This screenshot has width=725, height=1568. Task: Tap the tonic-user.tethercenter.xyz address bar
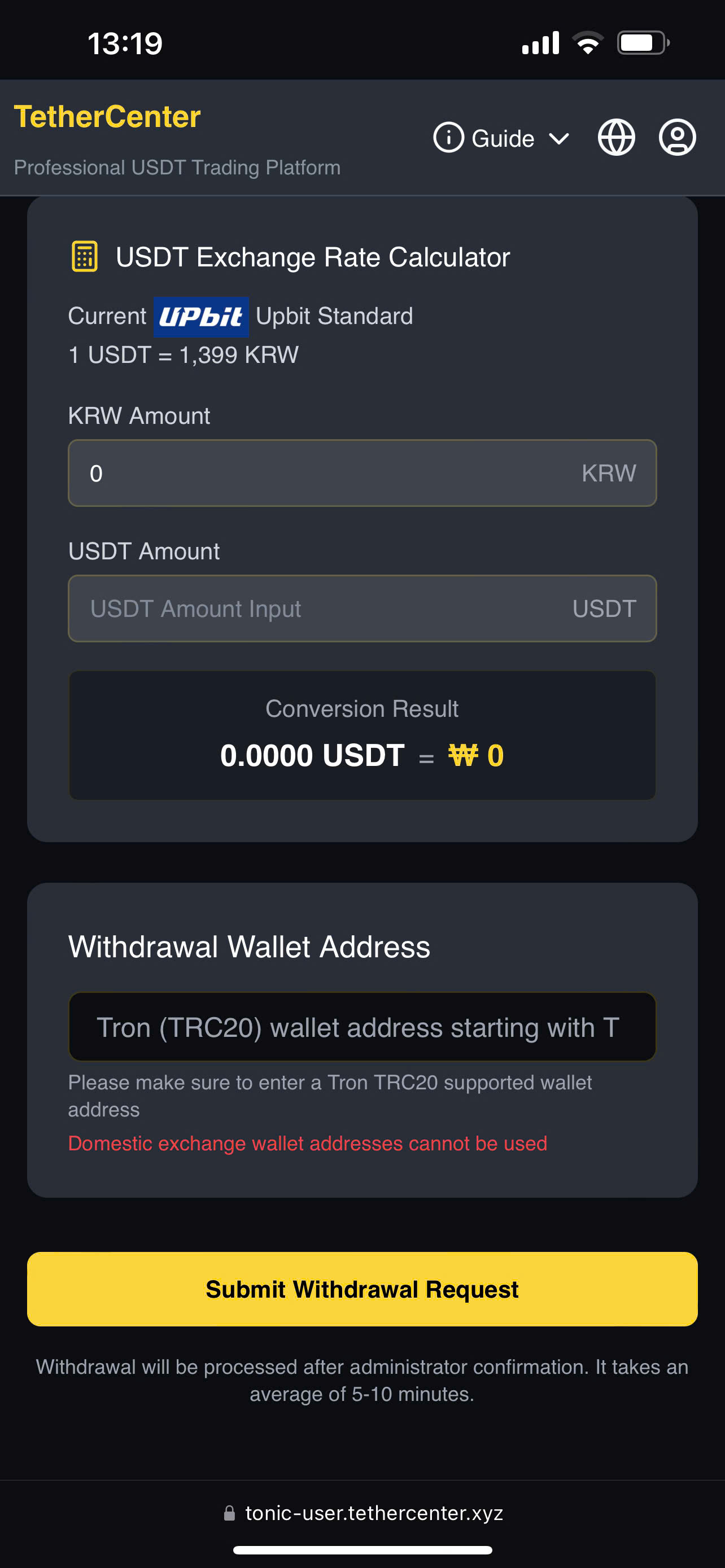pyautogui.click(x=374, y=1513)
